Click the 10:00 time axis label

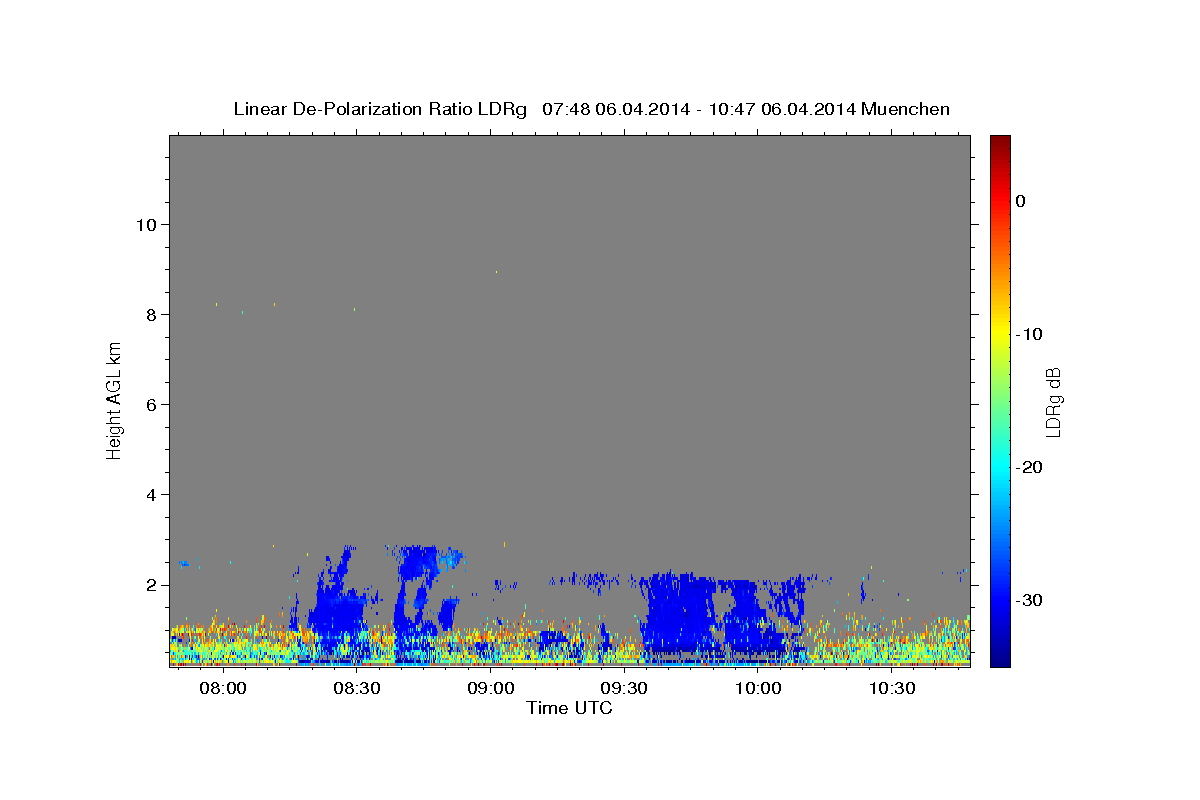pos(758,689)
